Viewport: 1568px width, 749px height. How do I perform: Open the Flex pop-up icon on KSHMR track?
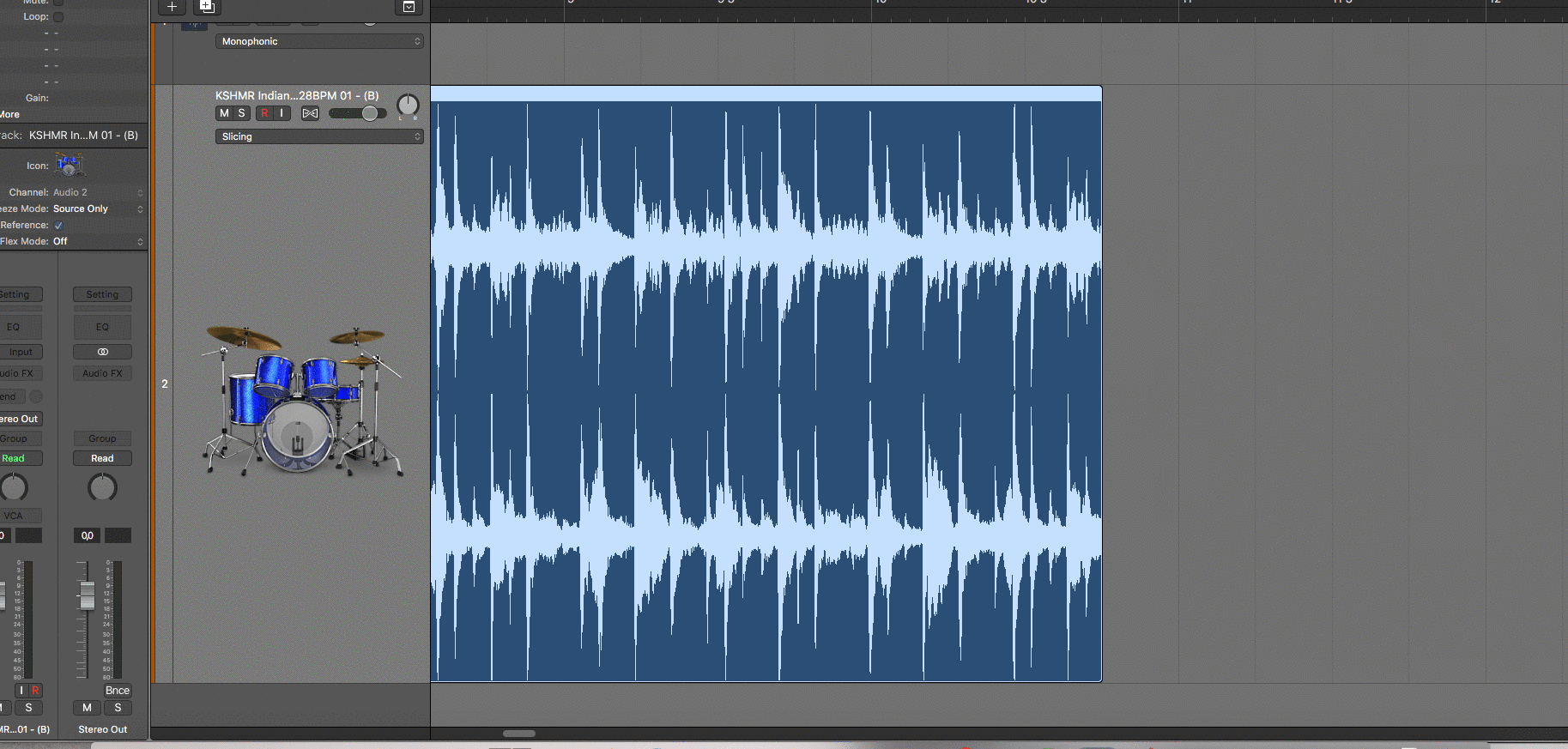(x=310, y=113)
